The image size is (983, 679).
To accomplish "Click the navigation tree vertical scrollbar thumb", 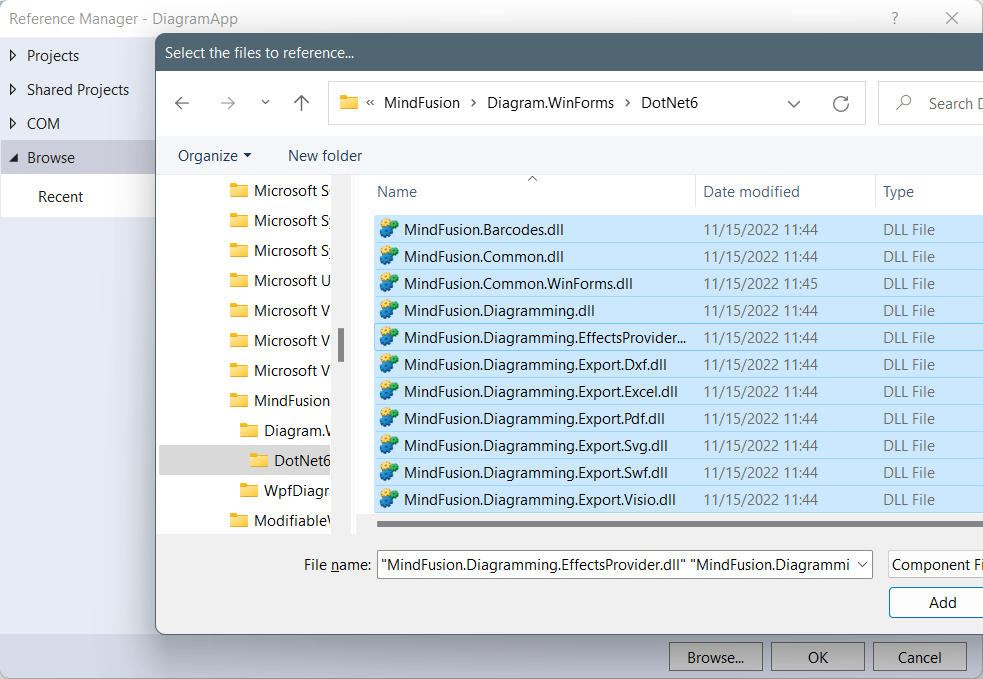I will pyautogui.click(x=341, y=345).
